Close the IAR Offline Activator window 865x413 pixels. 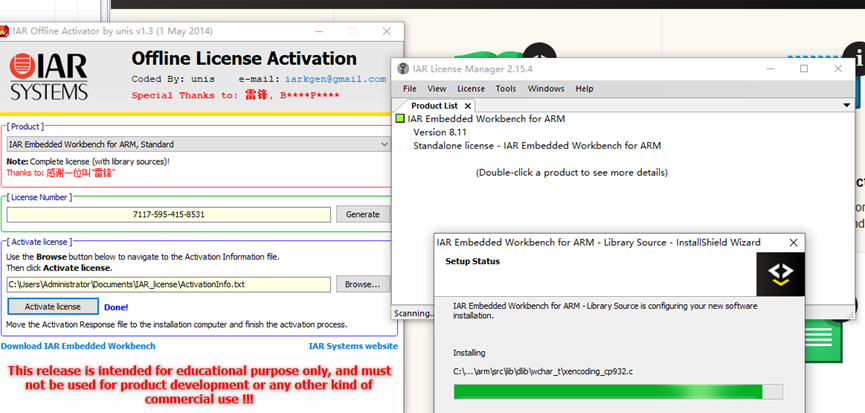tap(387, 31)
